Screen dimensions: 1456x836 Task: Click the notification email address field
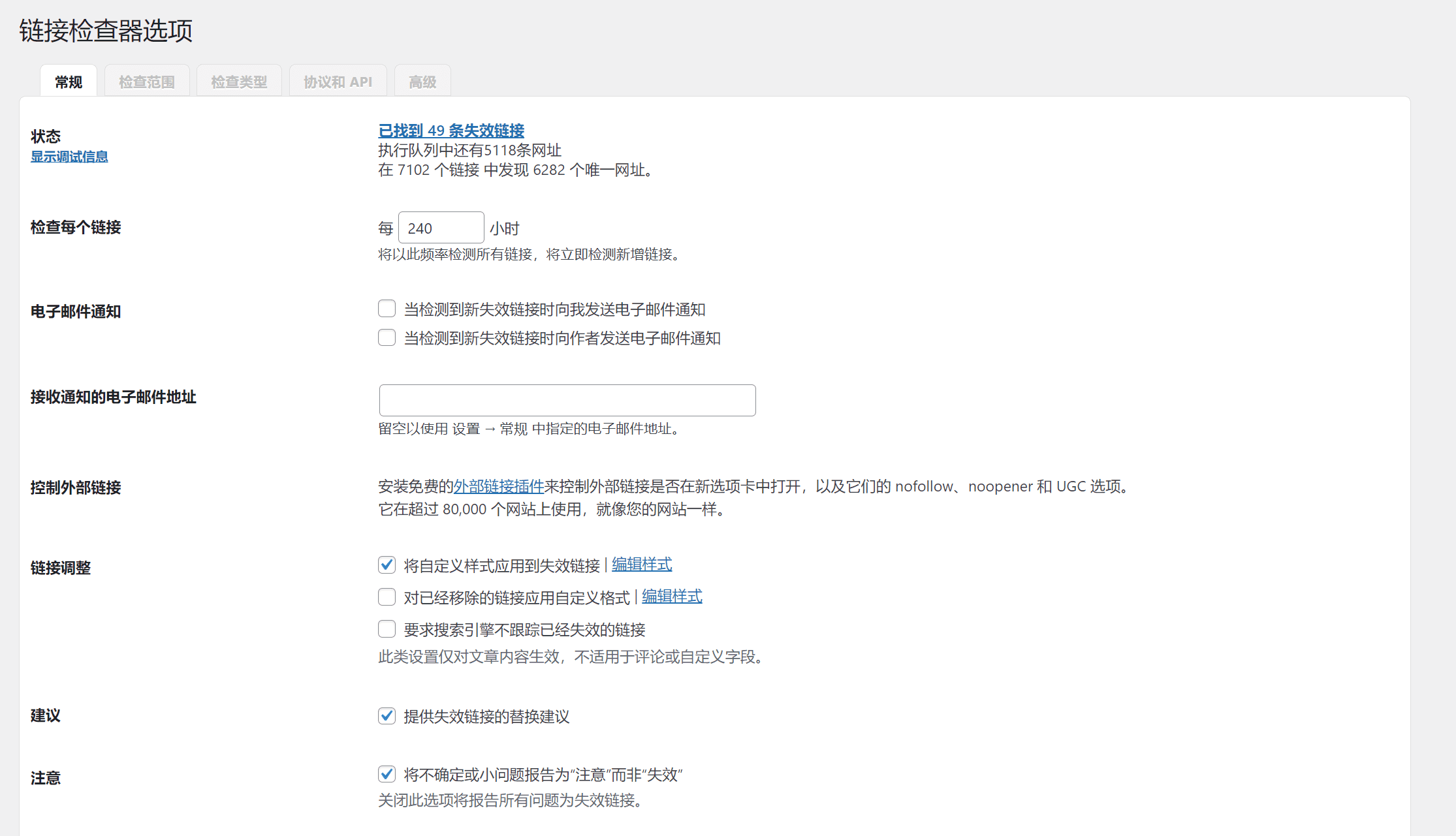567,400
